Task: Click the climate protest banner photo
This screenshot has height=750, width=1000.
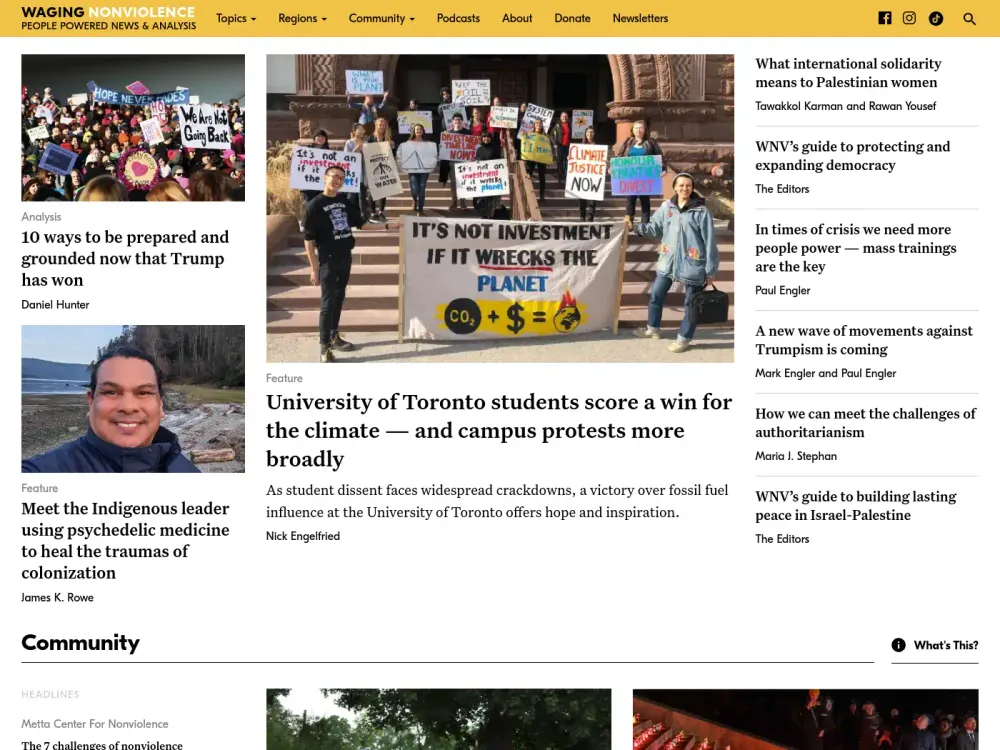Action: [499, 208]
